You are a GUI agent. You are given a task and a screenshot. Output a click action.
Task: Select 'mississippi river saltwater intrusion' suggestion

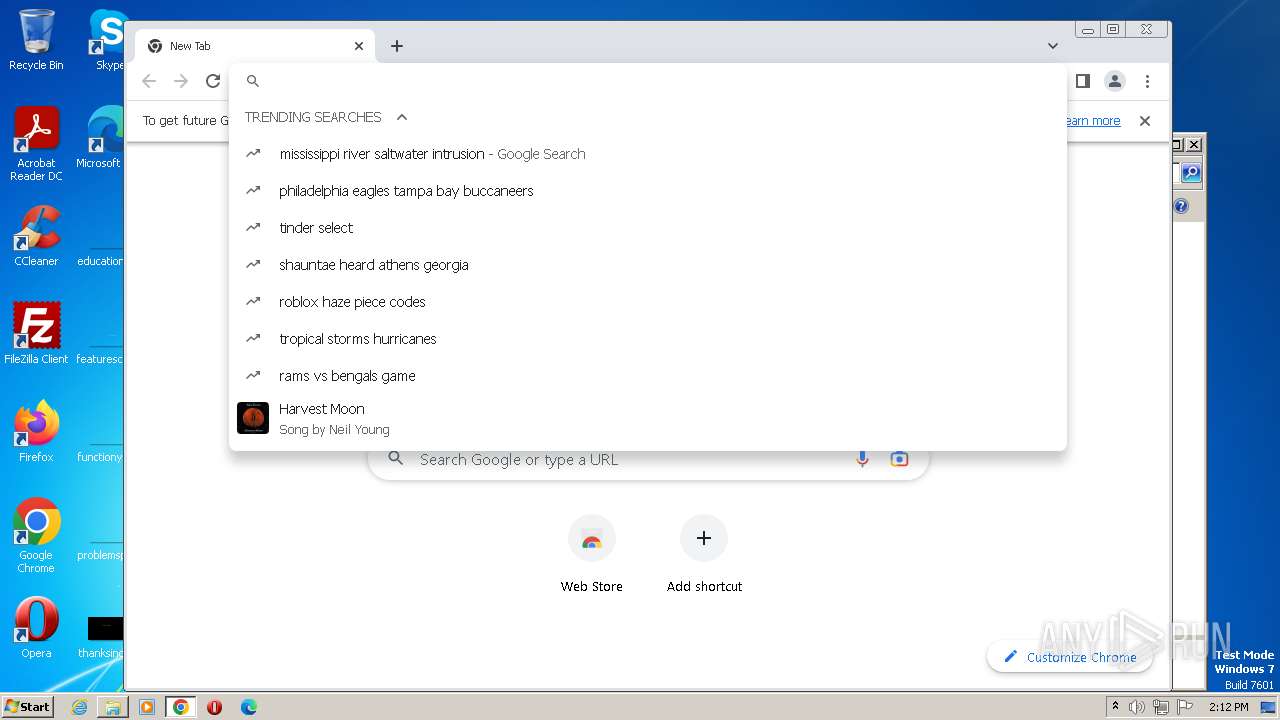[648, 154]
